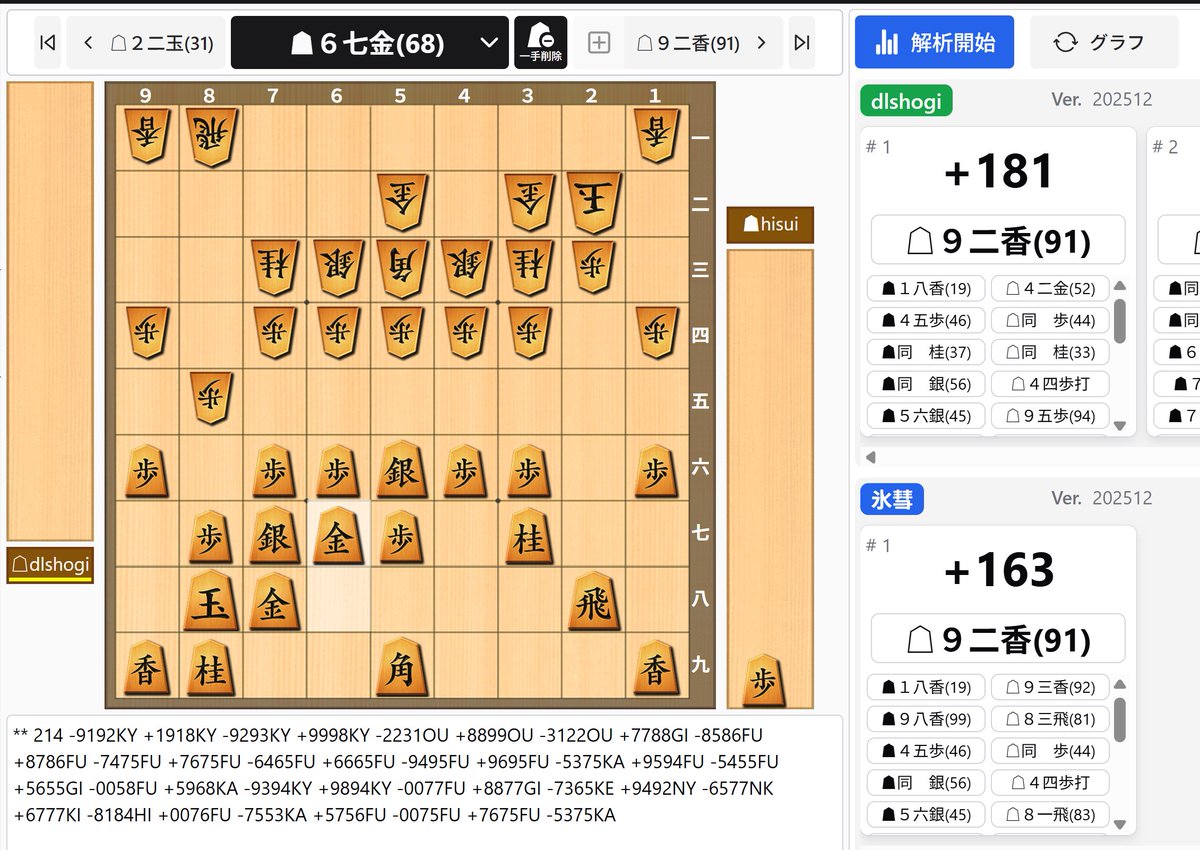The image size is (1200, 850).
Task: Click 氷彗 line move 1八香(19)
Action: point(926,687)
